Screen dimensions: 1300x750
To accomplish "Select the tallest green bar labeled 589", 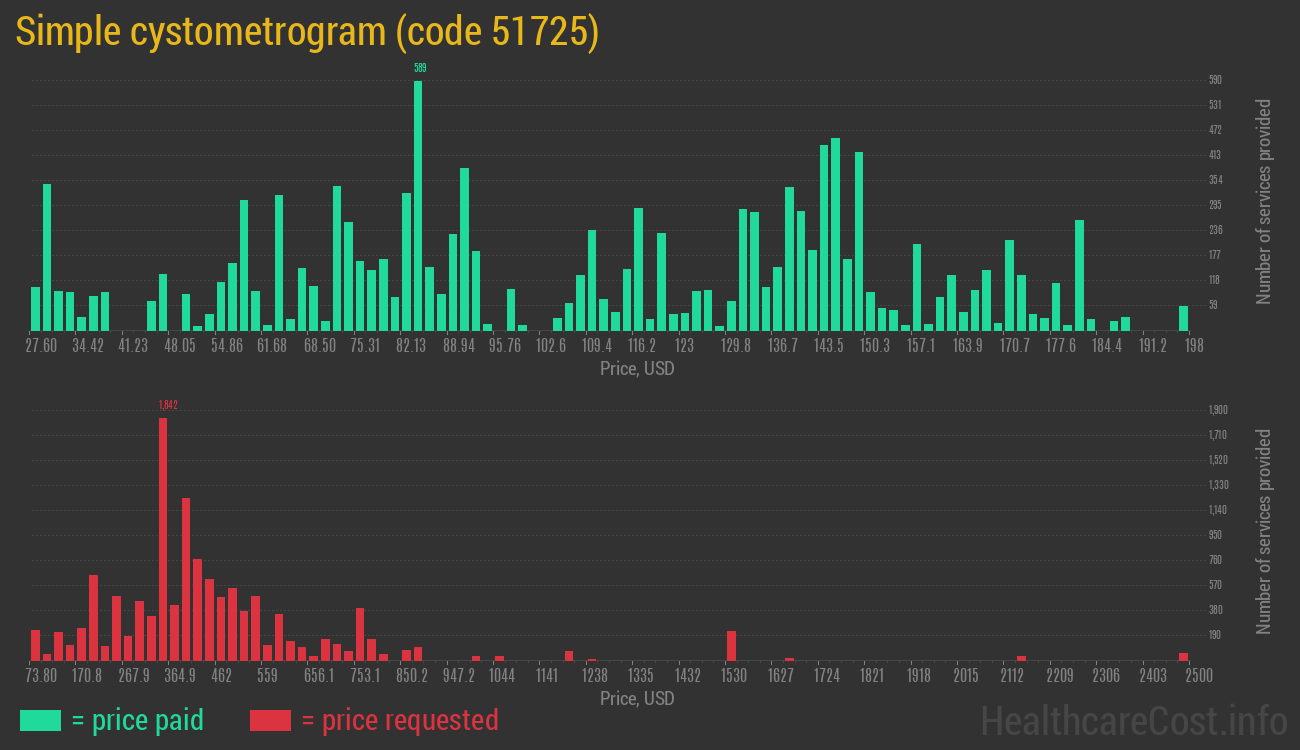I will [418, 205].
